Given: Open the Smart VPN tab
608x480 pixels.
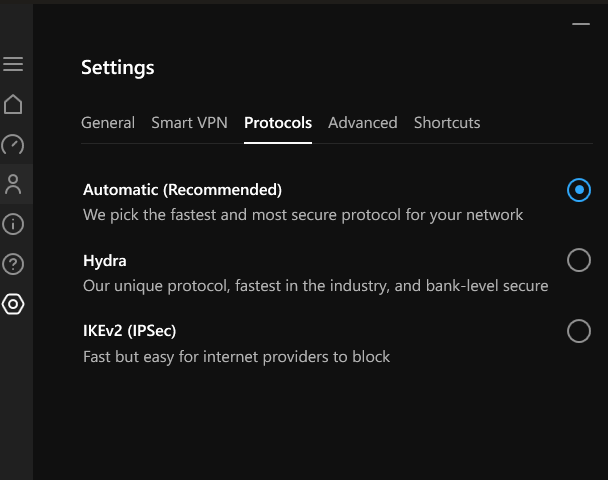Looking at the screenshot, I should (189, 123).
